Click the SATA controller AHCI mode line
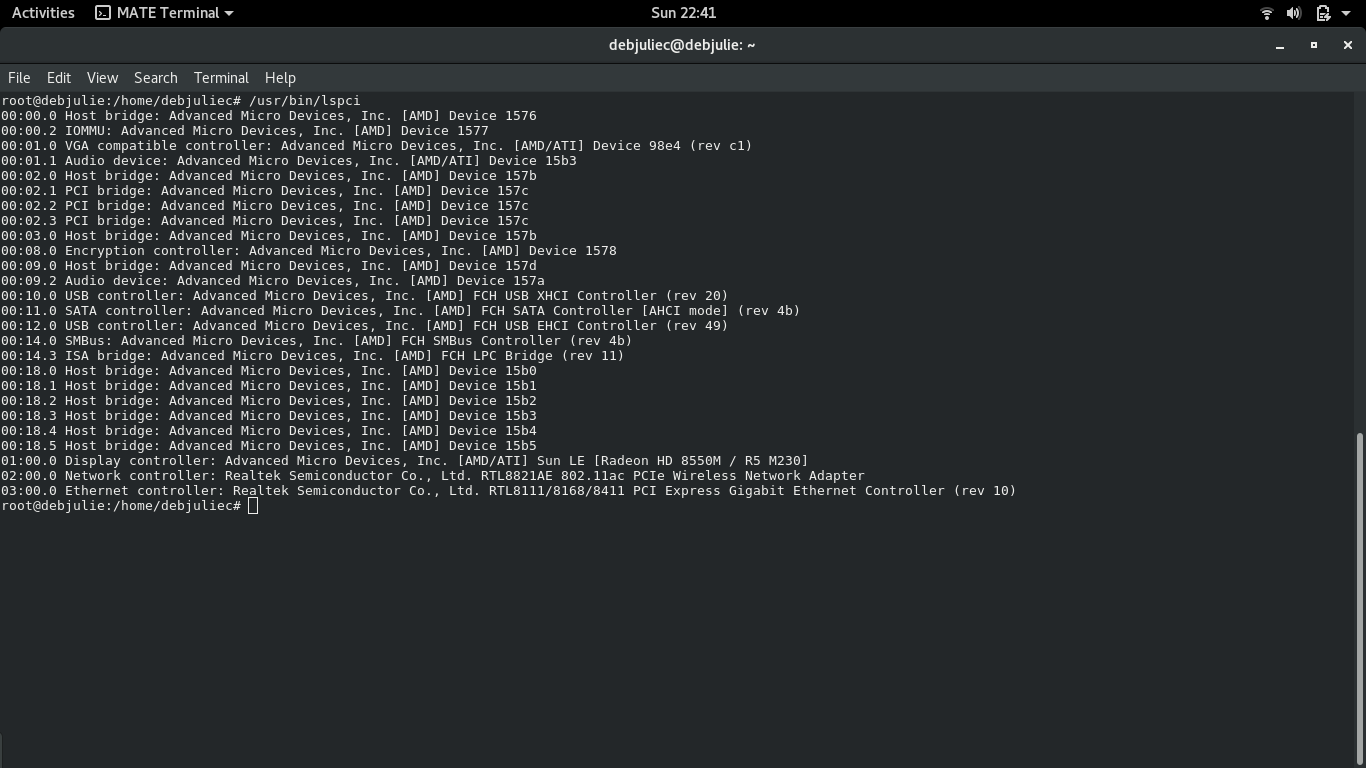 tap(401, 311)
